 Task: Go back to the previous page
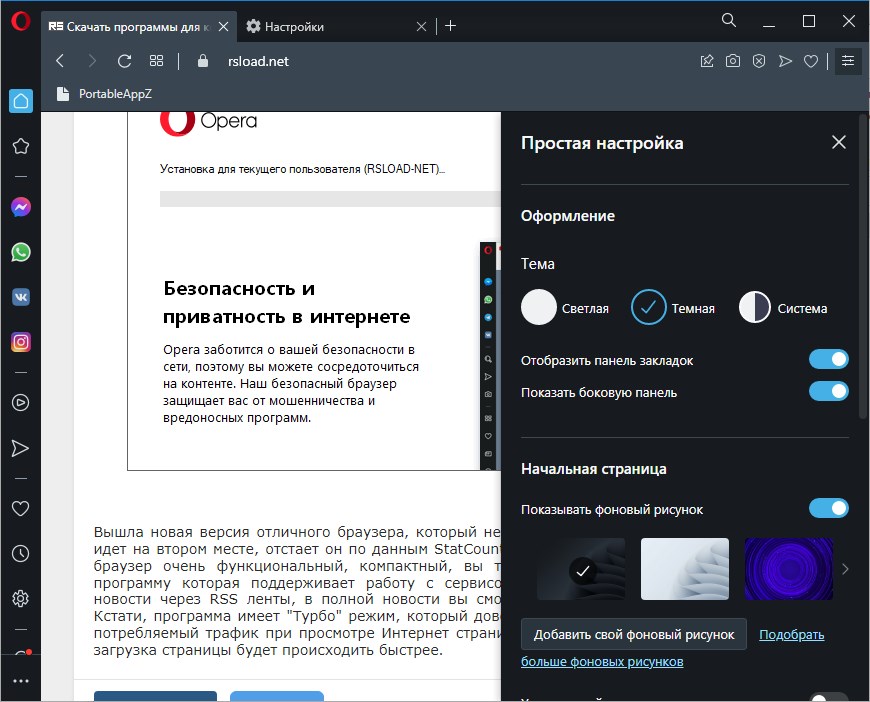[60, 61]
